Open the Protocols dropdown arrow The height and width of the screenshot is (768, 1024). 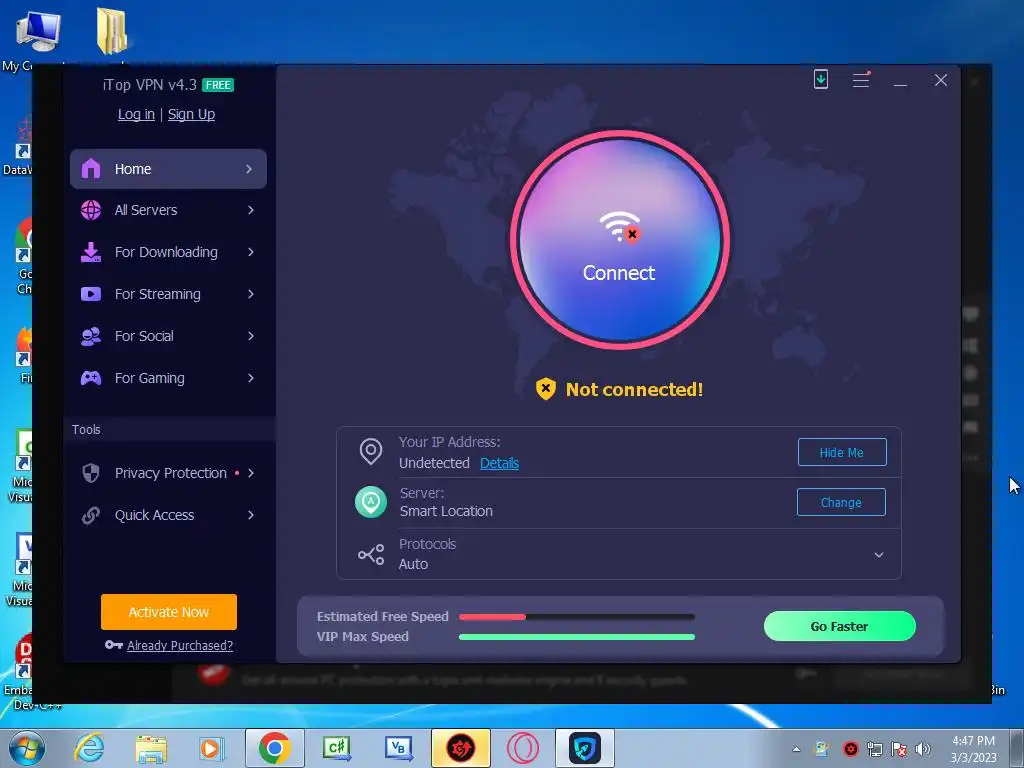click(879, 555)
